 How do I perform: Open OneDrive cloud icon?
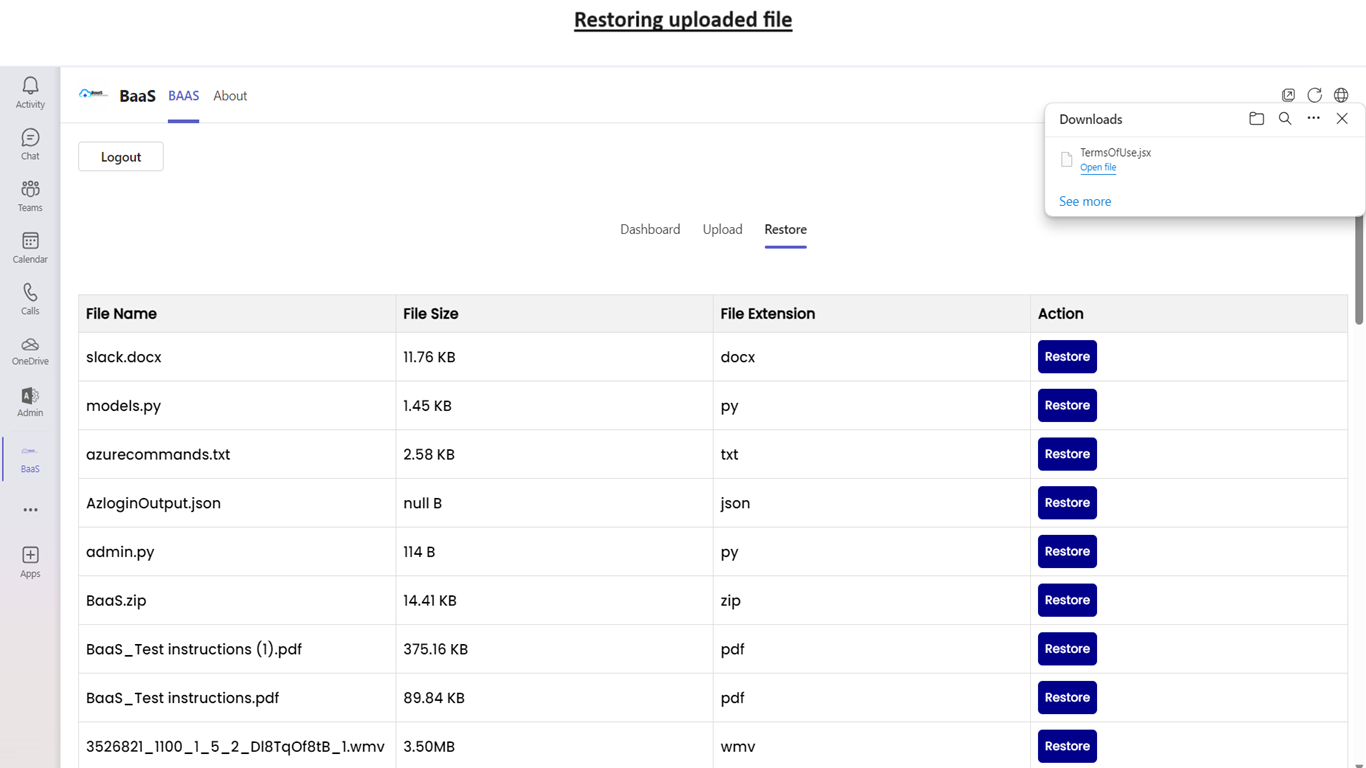point(30,345)
